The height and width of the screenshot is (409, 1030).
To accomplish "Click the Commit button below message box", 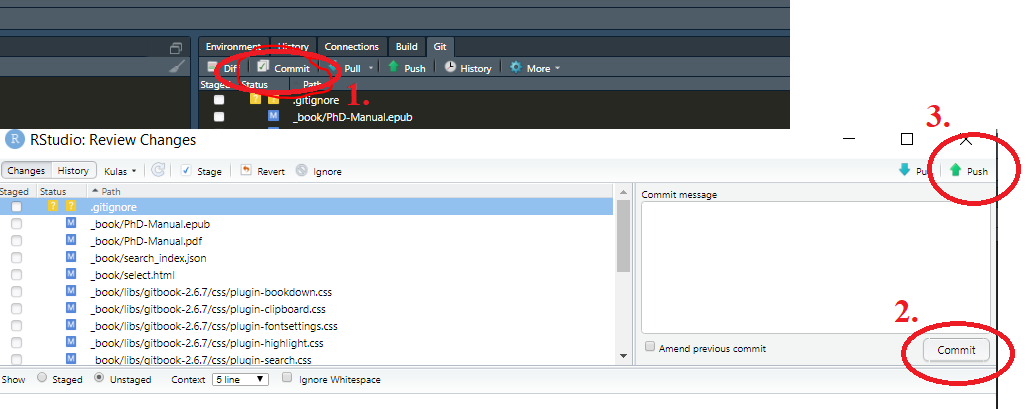I will pos(948,349).
